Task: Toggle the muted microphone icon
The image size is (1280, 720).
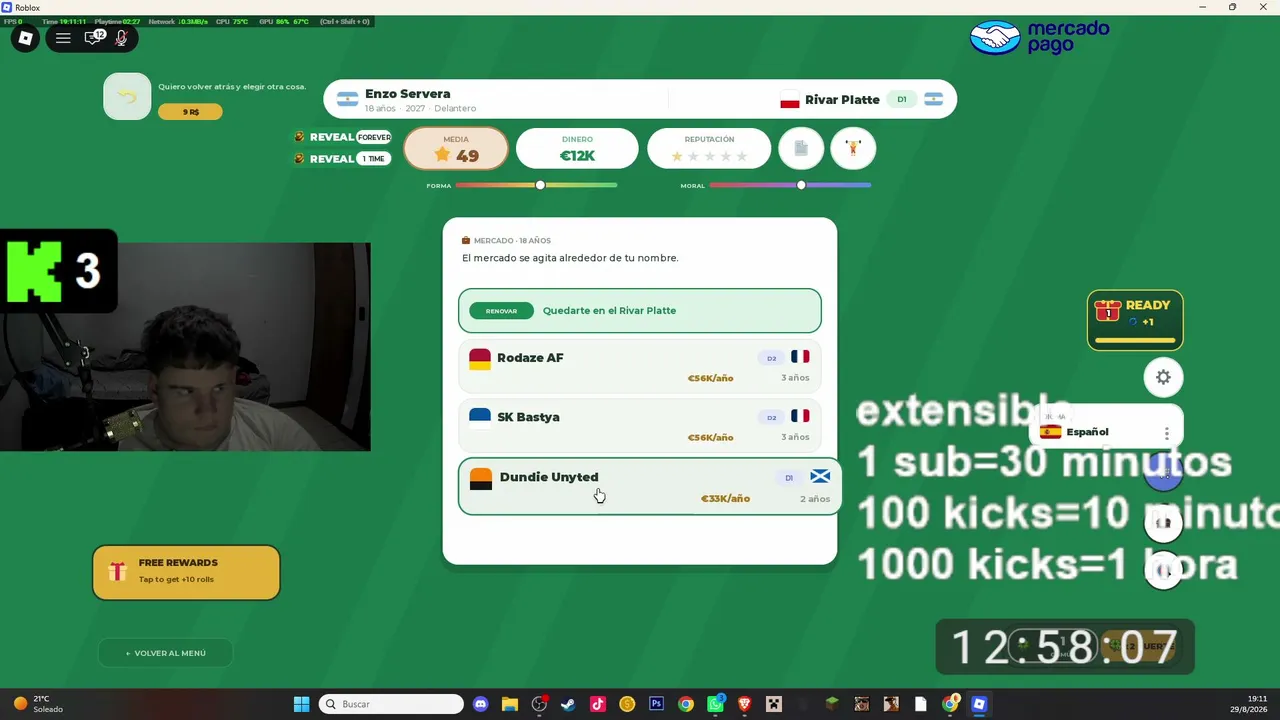Action: coord(122,38)
